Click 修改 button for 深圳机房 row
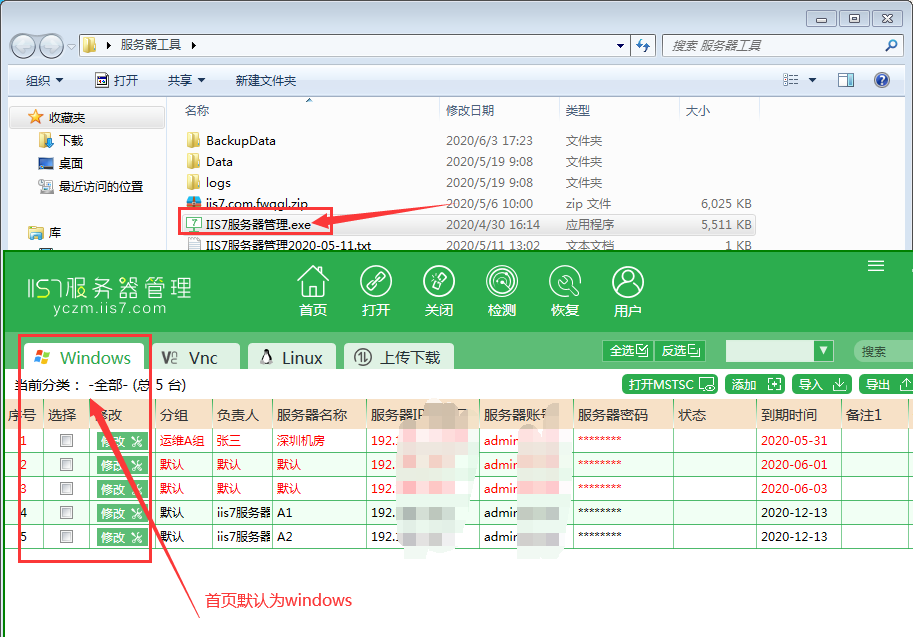This screenshot has height=637, width=913. [x=122, y=441]
